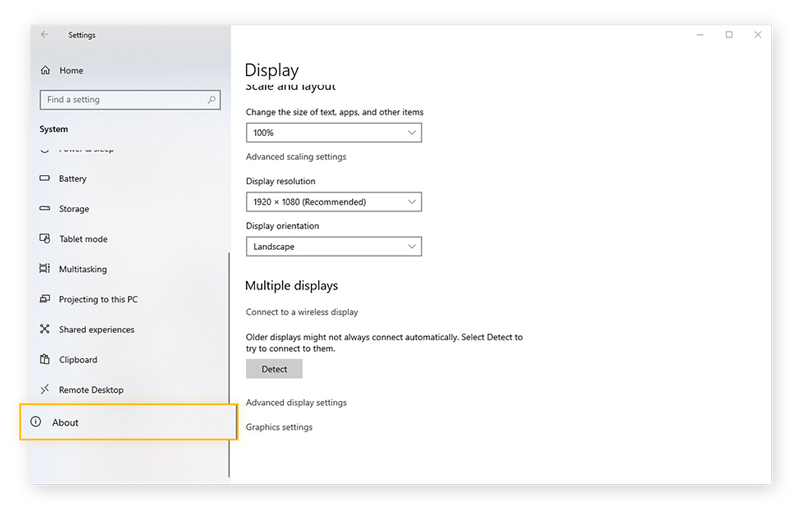Screen dimensions: 800x513
Task: Click Connect to a wireless display
Action: [302, 312]
